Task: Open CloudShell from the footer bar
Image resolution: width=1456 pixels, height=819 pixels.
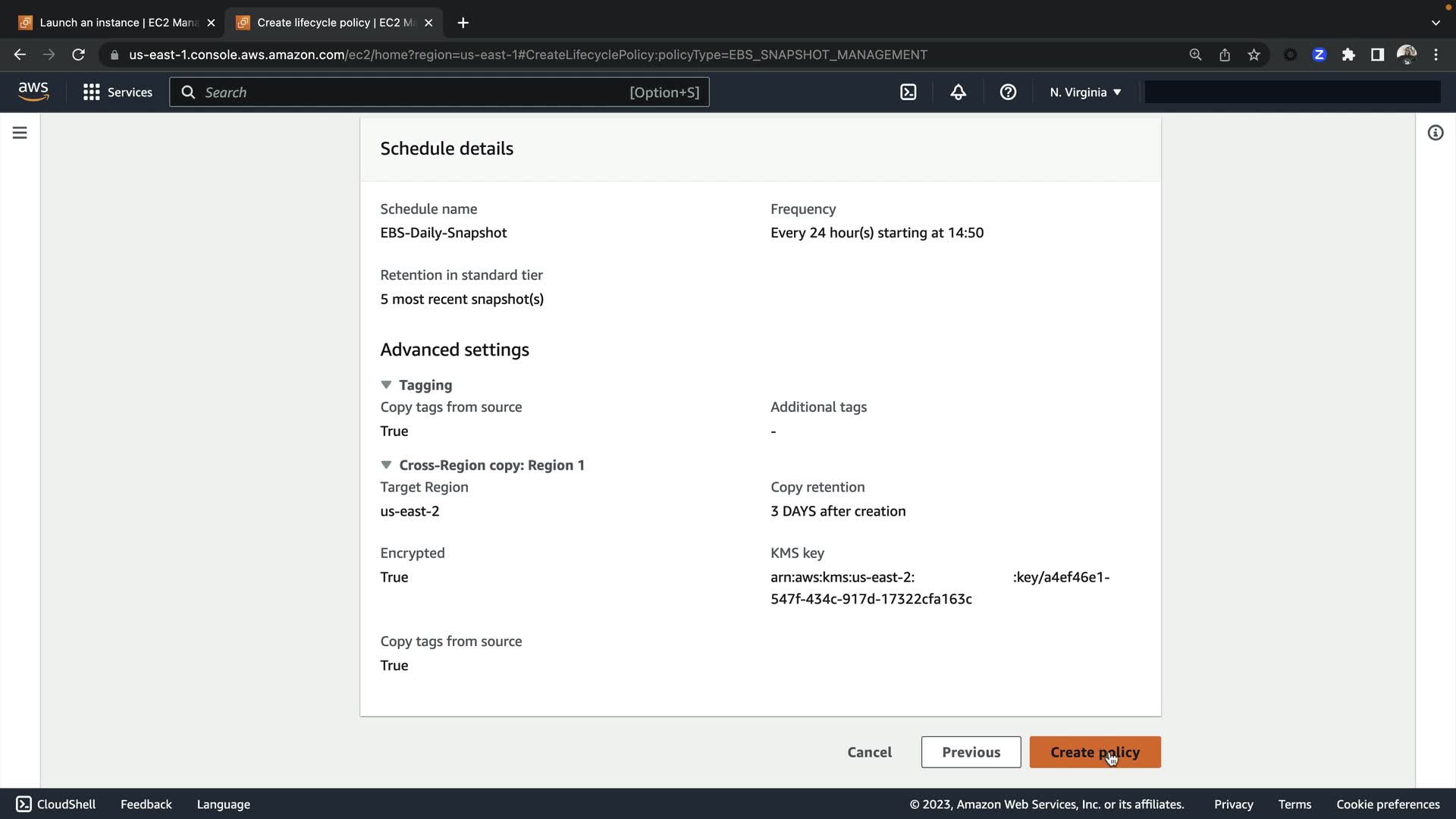Action: pos(56,804)
